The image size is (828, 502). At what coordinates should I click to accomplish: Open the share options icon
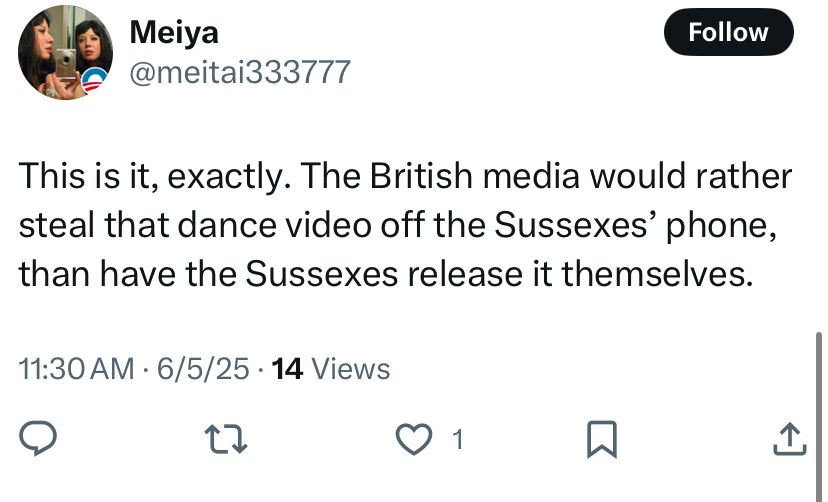pos(789,438)
